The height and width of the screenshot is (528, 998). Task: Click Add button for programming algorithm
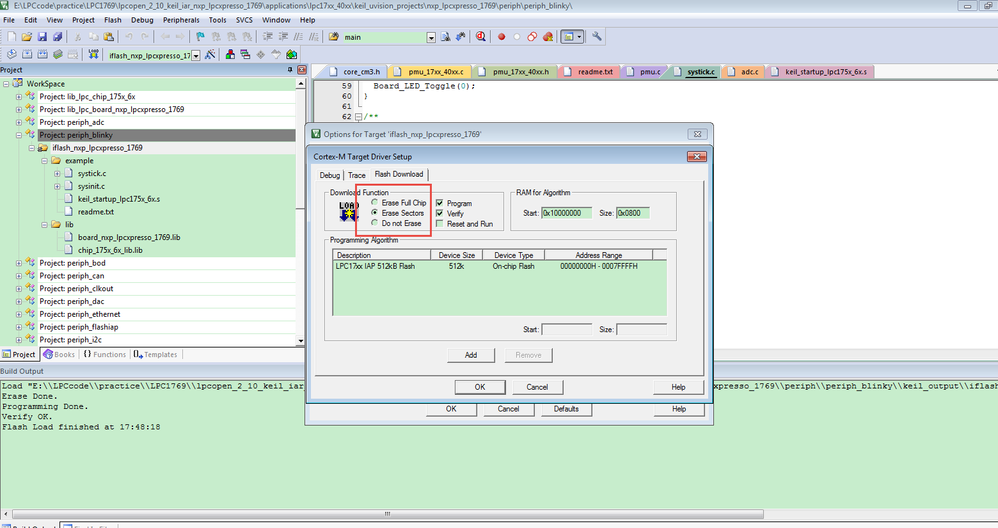point(471,355)
